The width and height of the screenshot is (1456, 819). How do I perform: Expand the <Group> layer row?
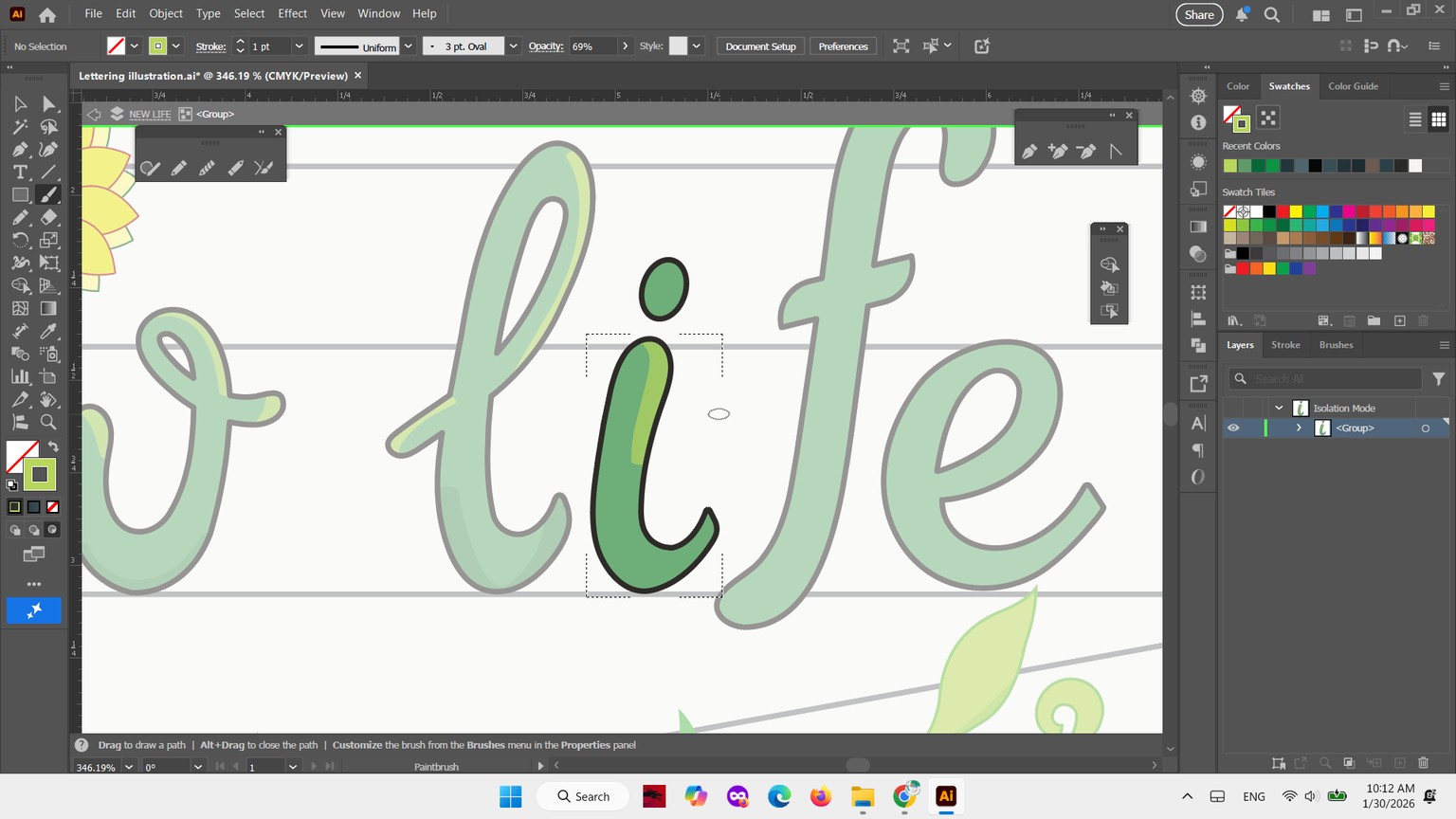tap(1299, 428)
